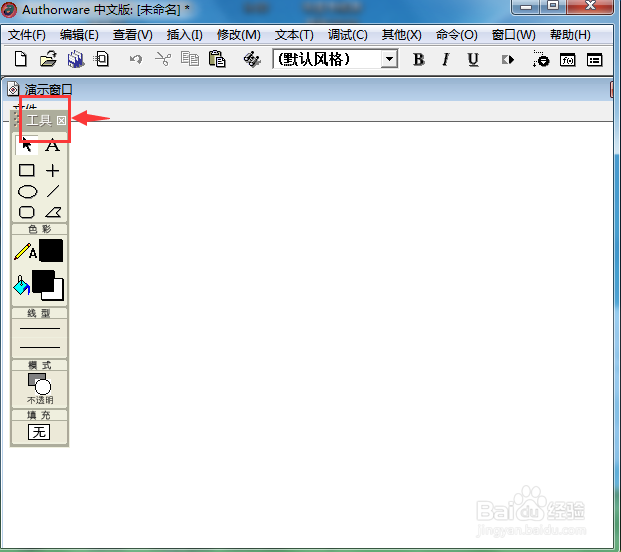Select the diagonal line tool
The width and height of the screenshot is (621, 552).
tap(53, 191)
